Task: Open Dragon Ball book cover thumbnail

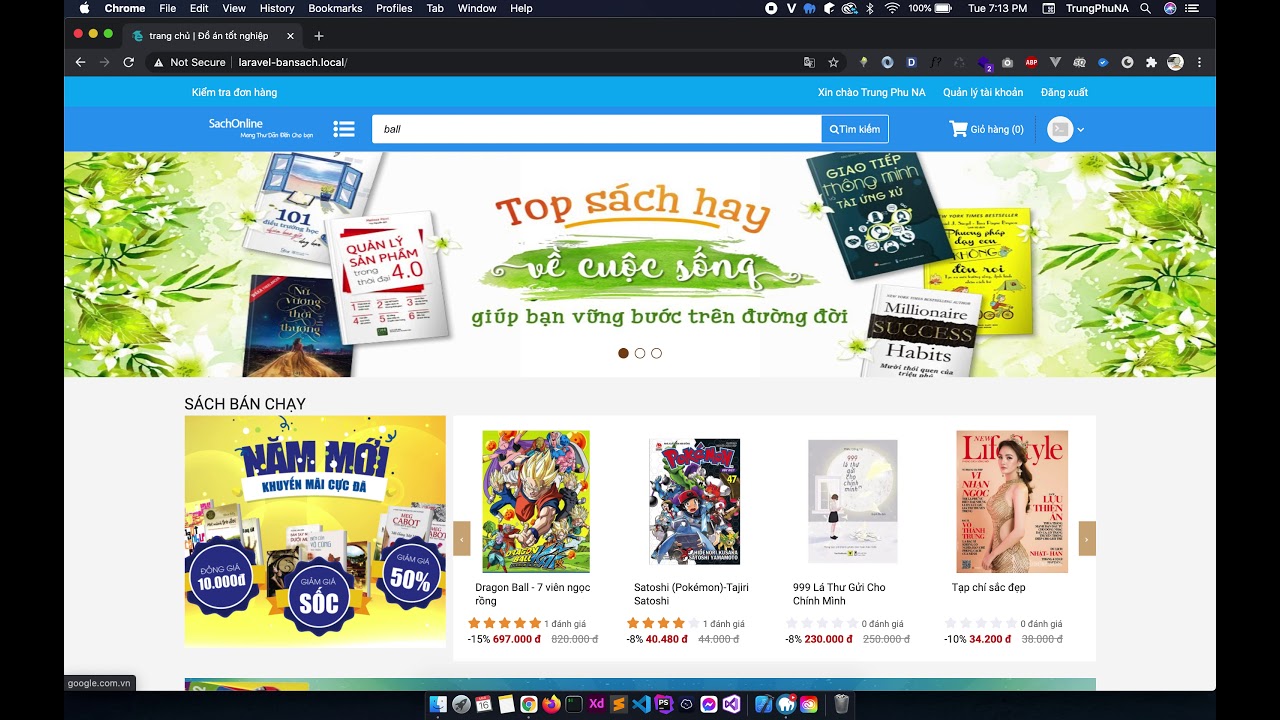Action: 536,501
